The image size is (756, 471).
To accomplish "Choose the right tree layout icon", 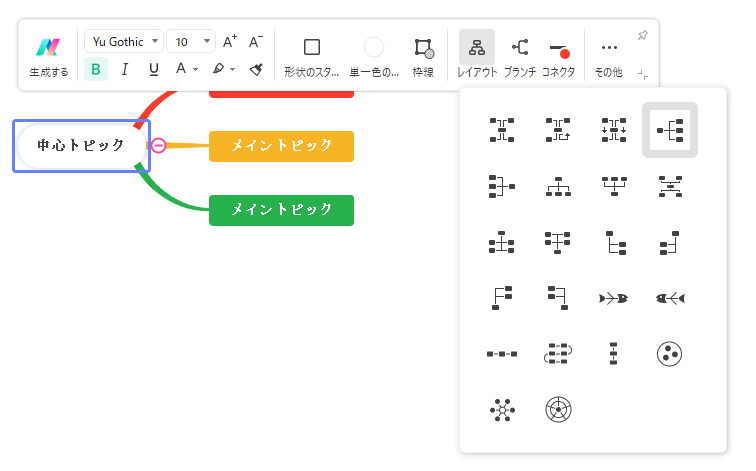I will click(616, 242).
